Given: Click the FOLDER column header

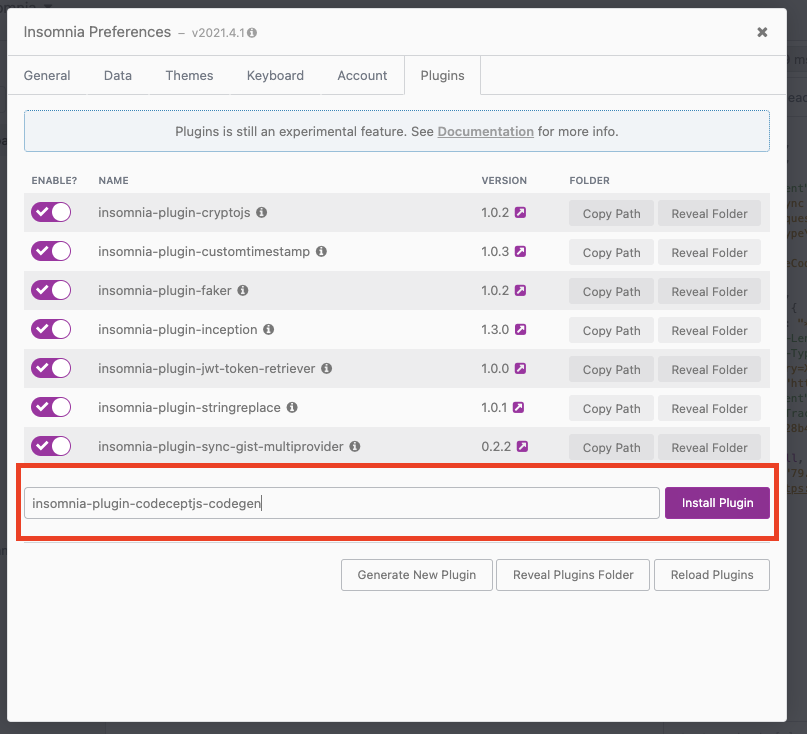Looking at the screenshot, I should [589, 181].
